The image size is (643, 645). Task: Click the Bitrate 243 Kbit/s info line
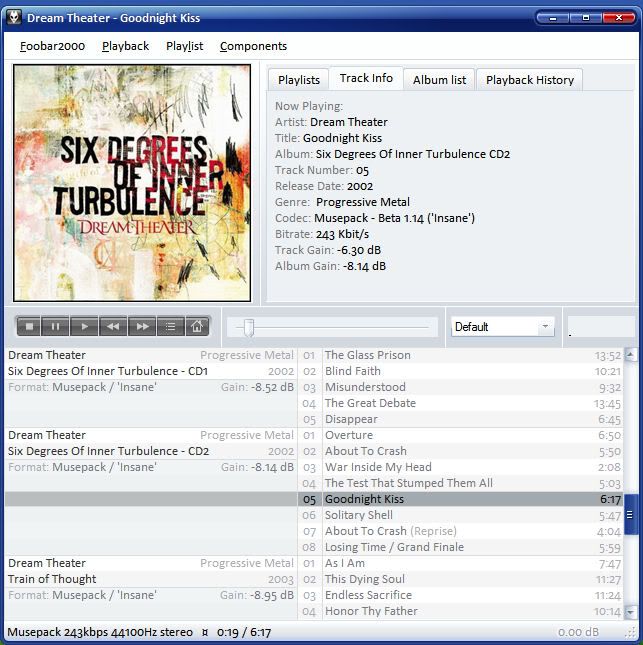322,234
